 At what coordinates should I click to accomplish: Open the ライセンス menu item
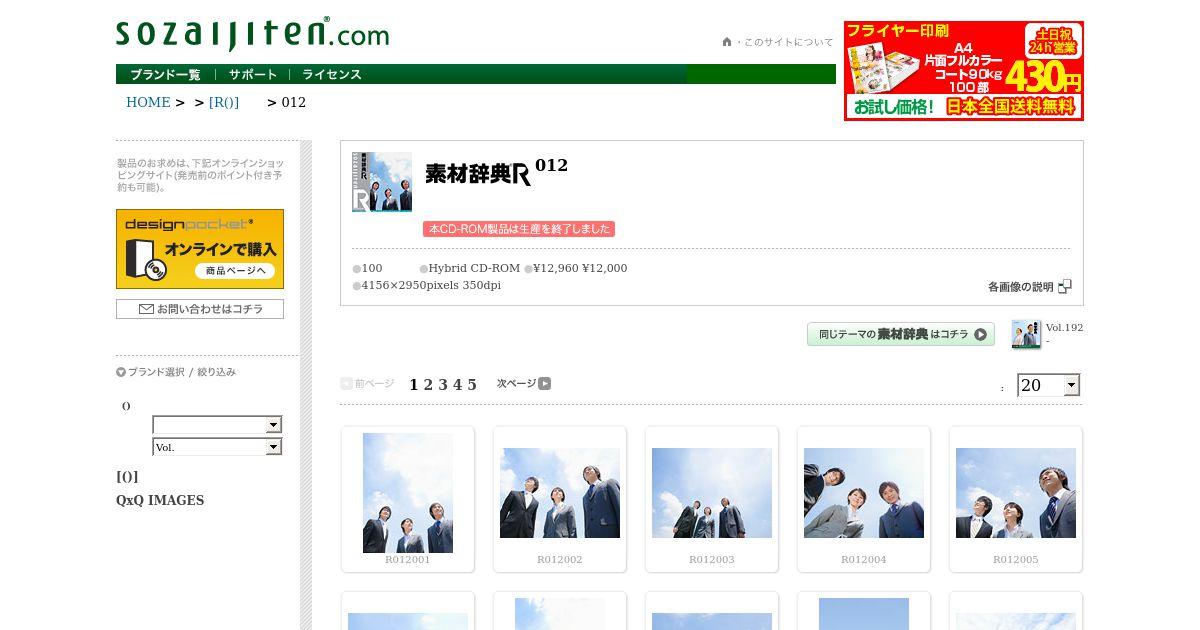332,74
